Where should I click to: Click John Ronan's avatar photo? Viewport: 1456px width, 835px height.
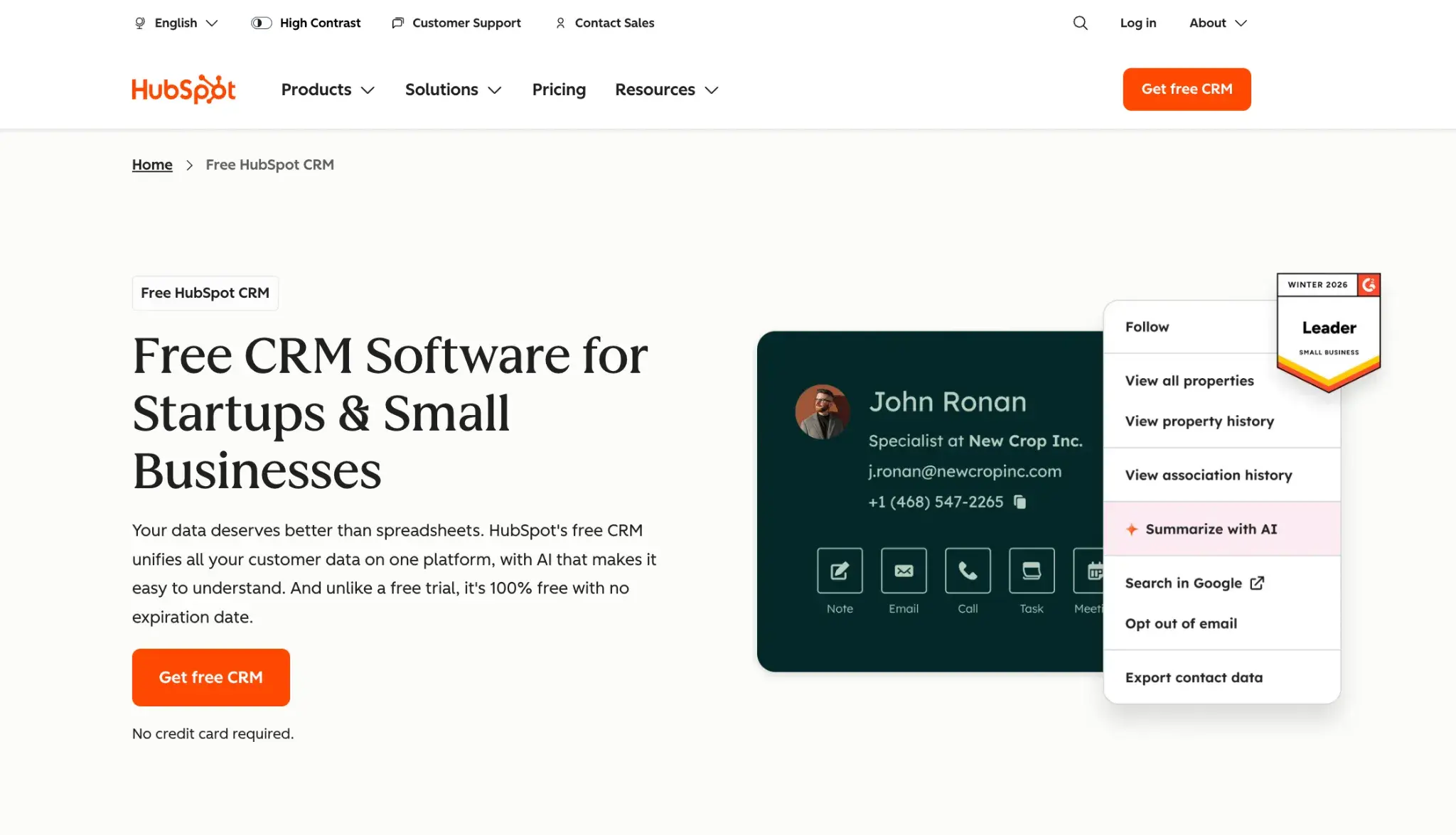pyautogui.click(x=823, y=411)
